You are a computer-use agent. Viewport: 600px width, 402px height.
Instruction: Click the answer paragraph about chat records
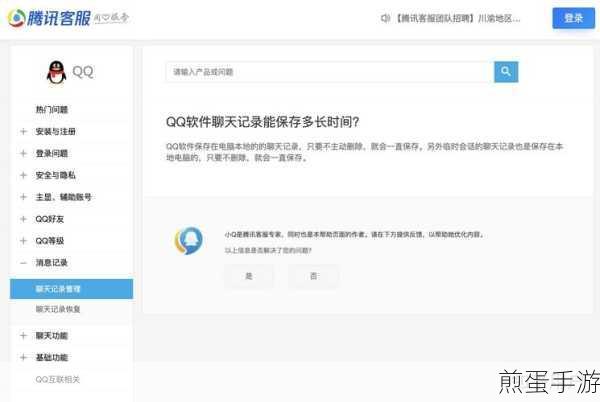tap(364, 152)
